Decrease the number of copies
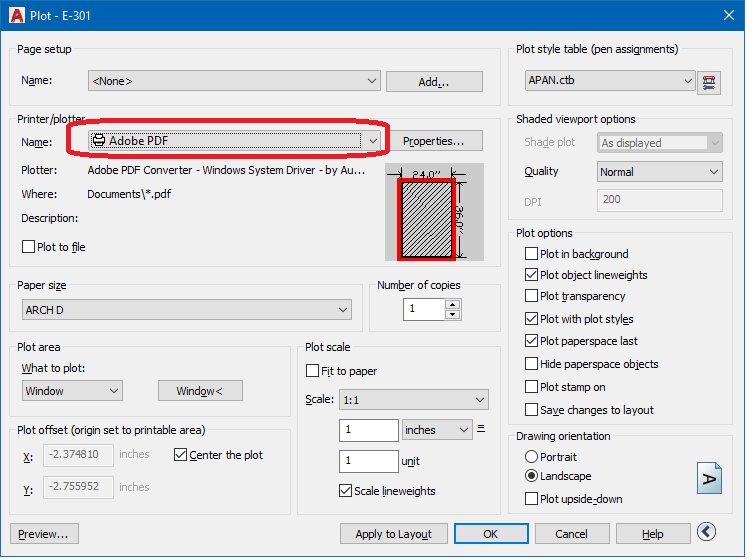Screen dimensions: 752x560 (x=452, y=315)
